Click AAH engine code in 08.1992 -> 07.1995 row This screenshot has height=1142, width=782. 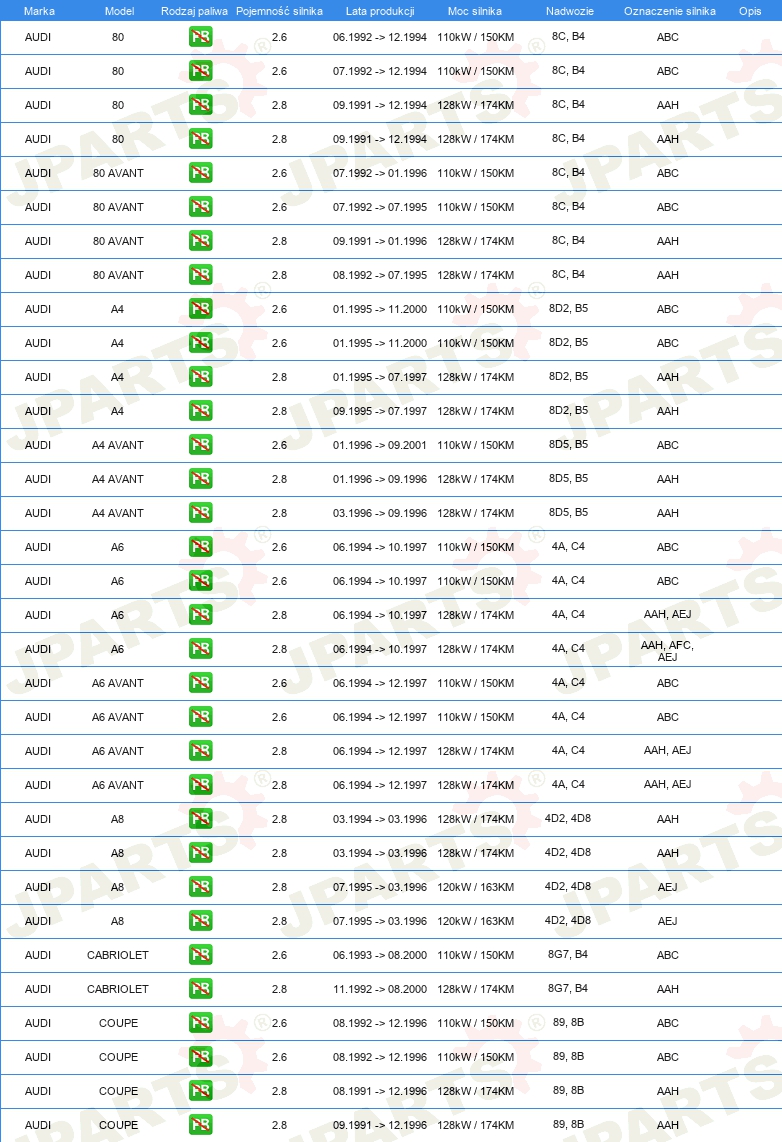[668, 275]
